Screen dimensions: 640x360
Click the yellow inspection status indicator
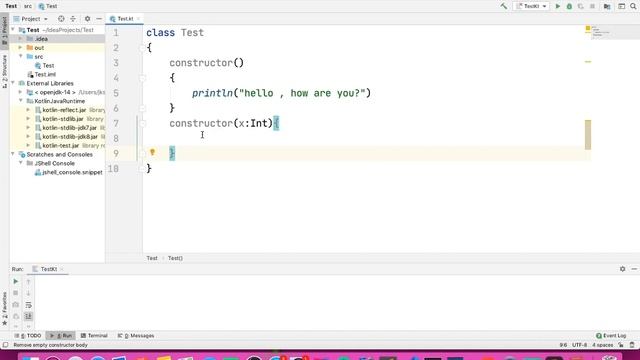point(588,29)
